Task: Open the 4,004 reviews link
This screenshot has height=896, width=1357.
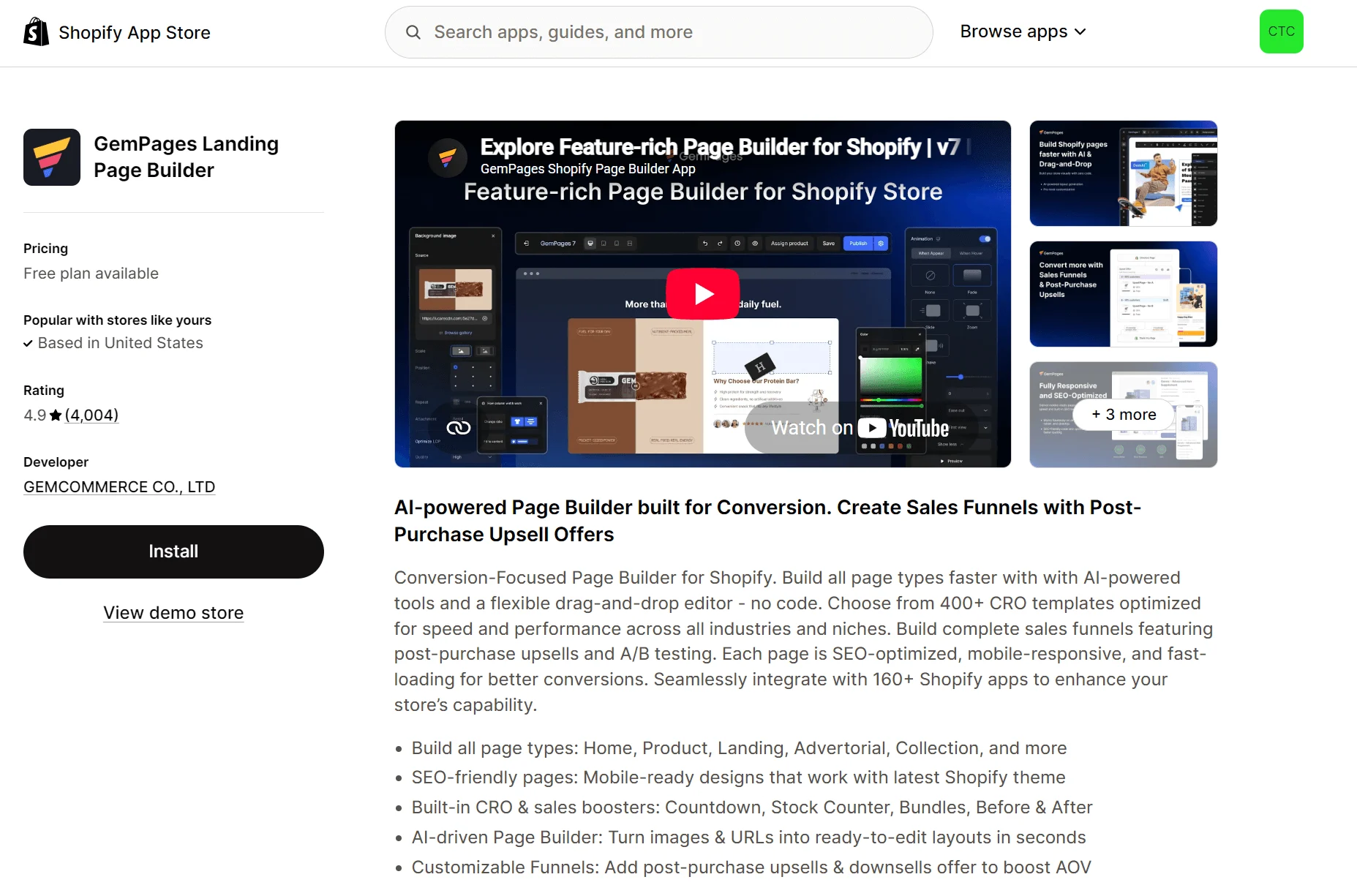Action: tap(91, 415)
